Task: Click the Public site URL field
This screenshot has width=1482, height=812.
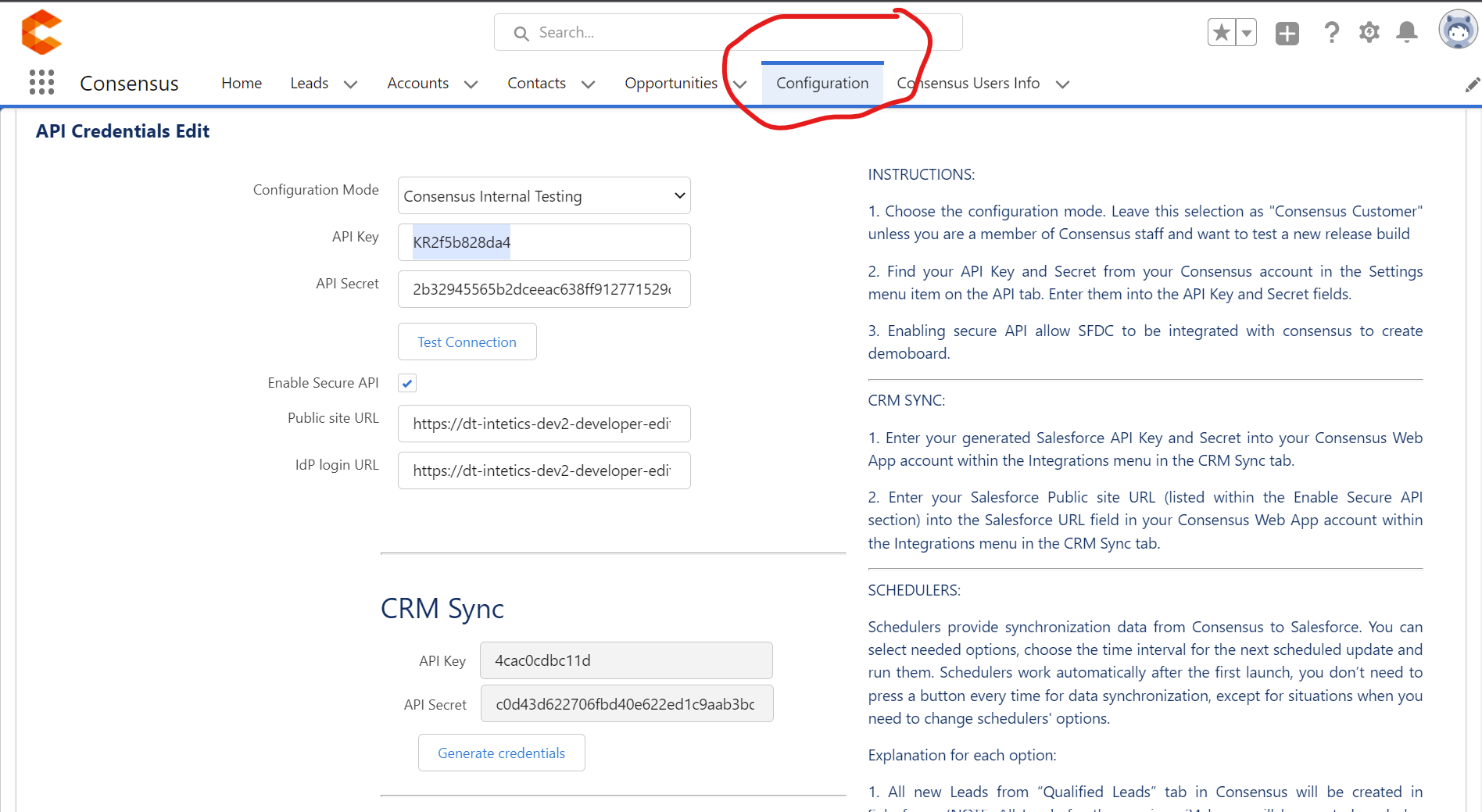Action: coord(544,424)
